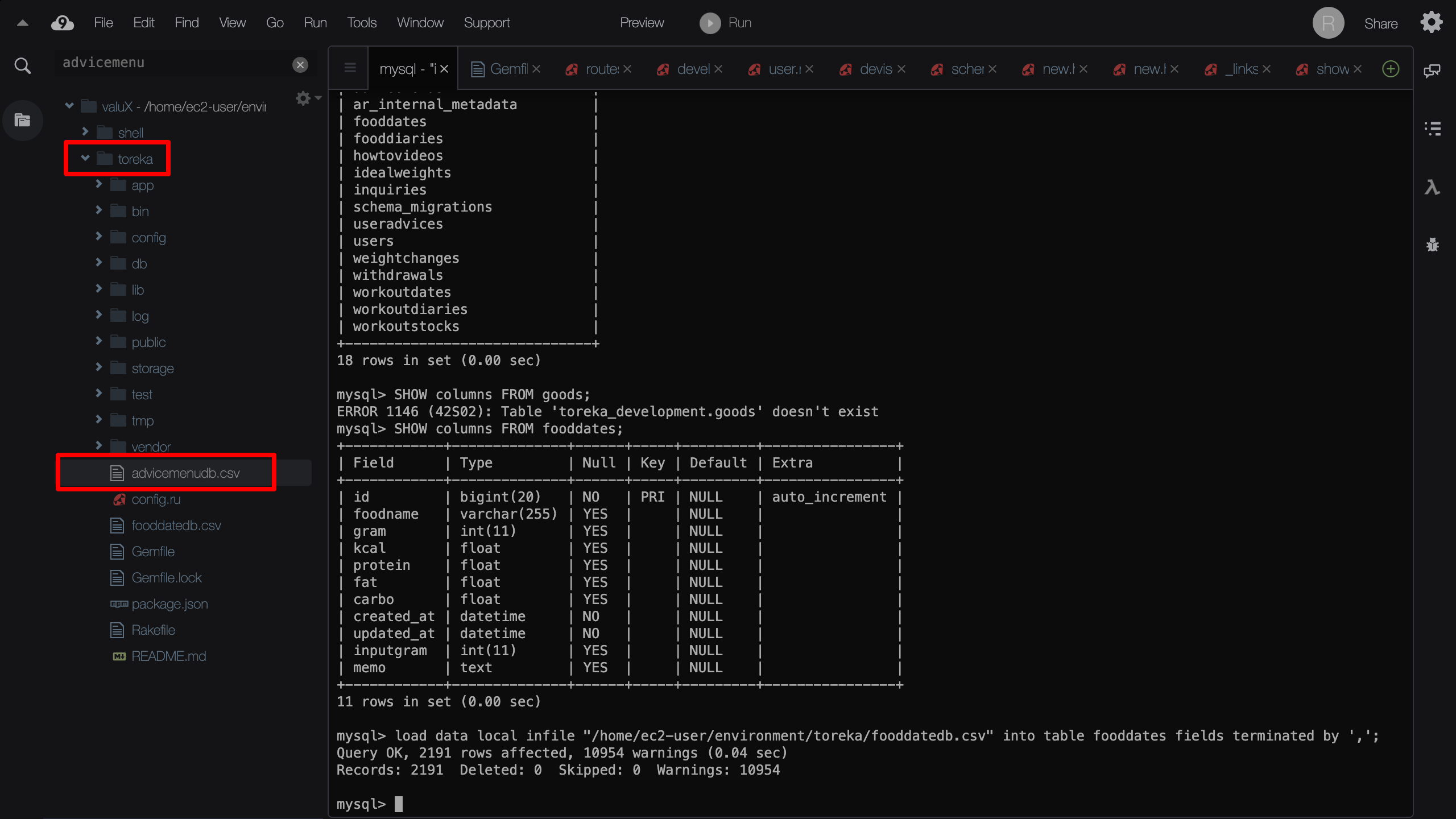Open the Debugger panel bug icon
Image resolution: width=1456 pixels, height=819 pixels.
(1432, 245)
